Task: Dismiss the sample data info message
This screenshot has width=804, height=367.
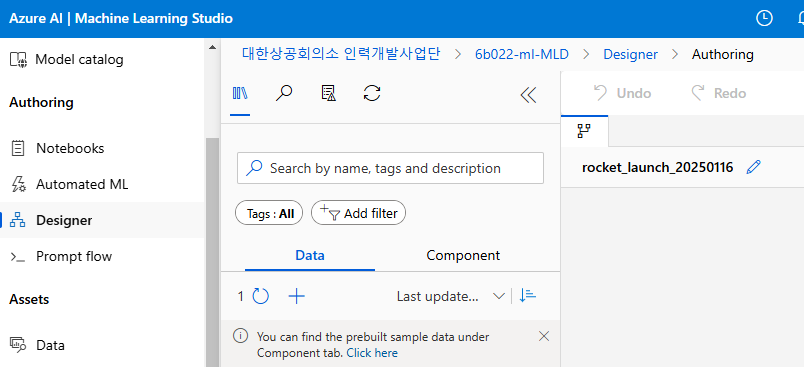Action: (x=544, y=336)
